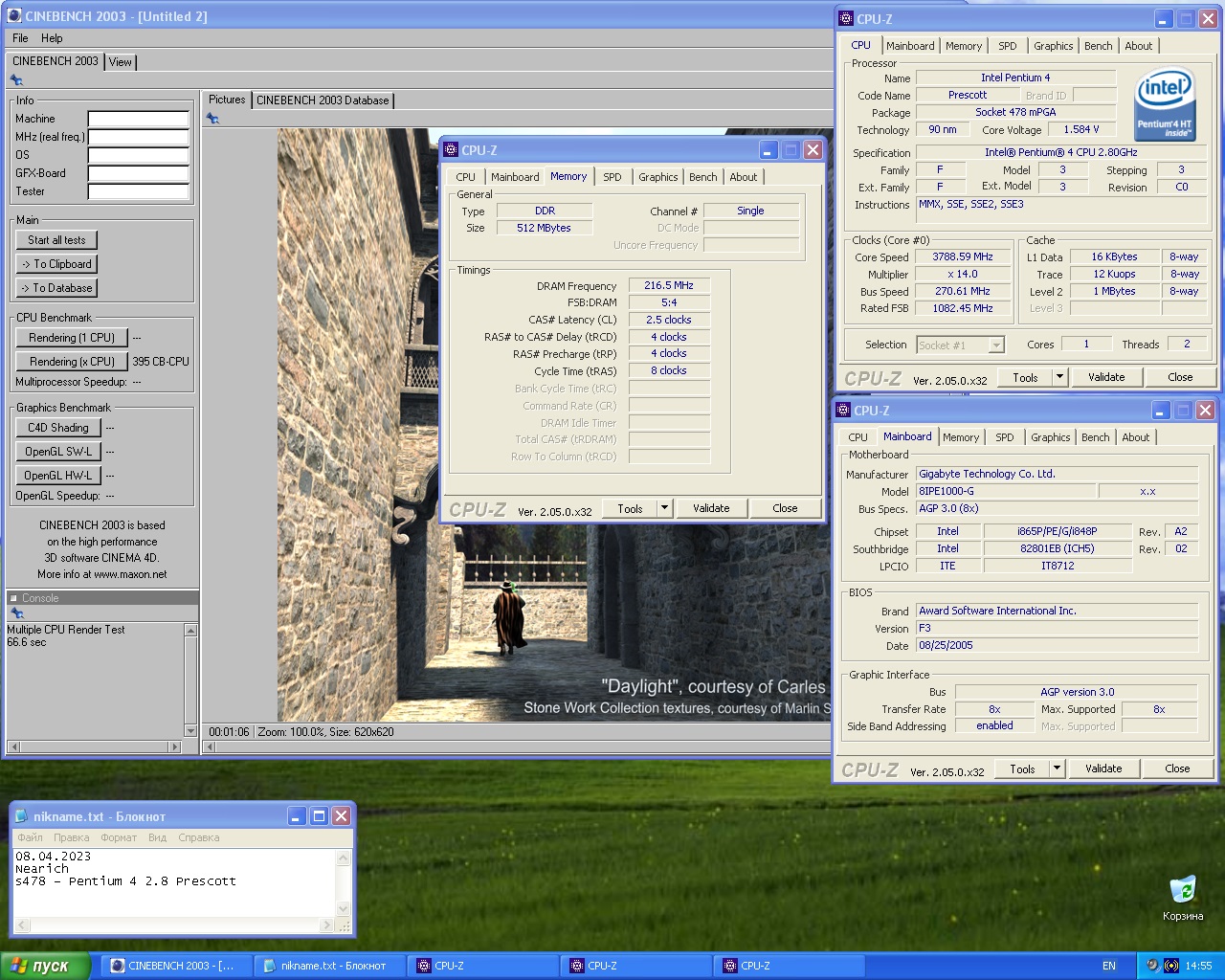The height and width of the screenshot is (980, 1225).
Task: Click the '1.584 V' Core Voltage value
Action: click(x=1081, y=129)
